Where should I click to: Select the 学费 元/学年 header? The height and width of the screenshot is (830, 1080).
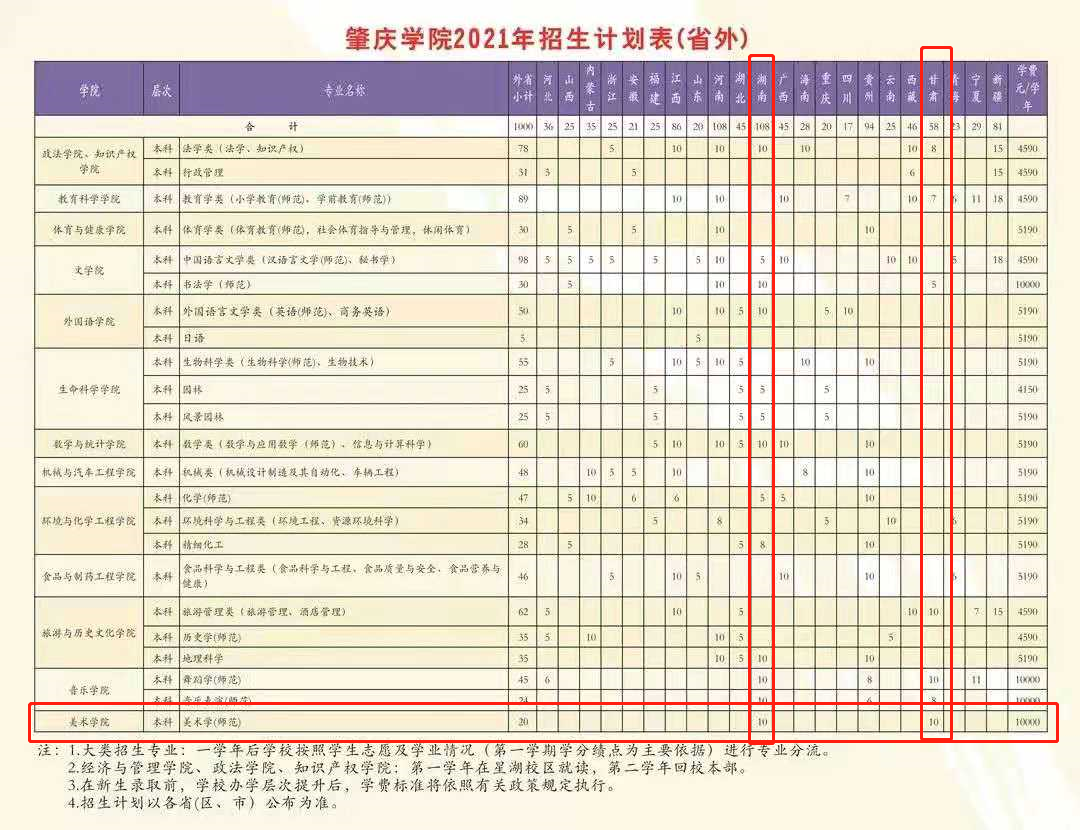click(1025, 89)
